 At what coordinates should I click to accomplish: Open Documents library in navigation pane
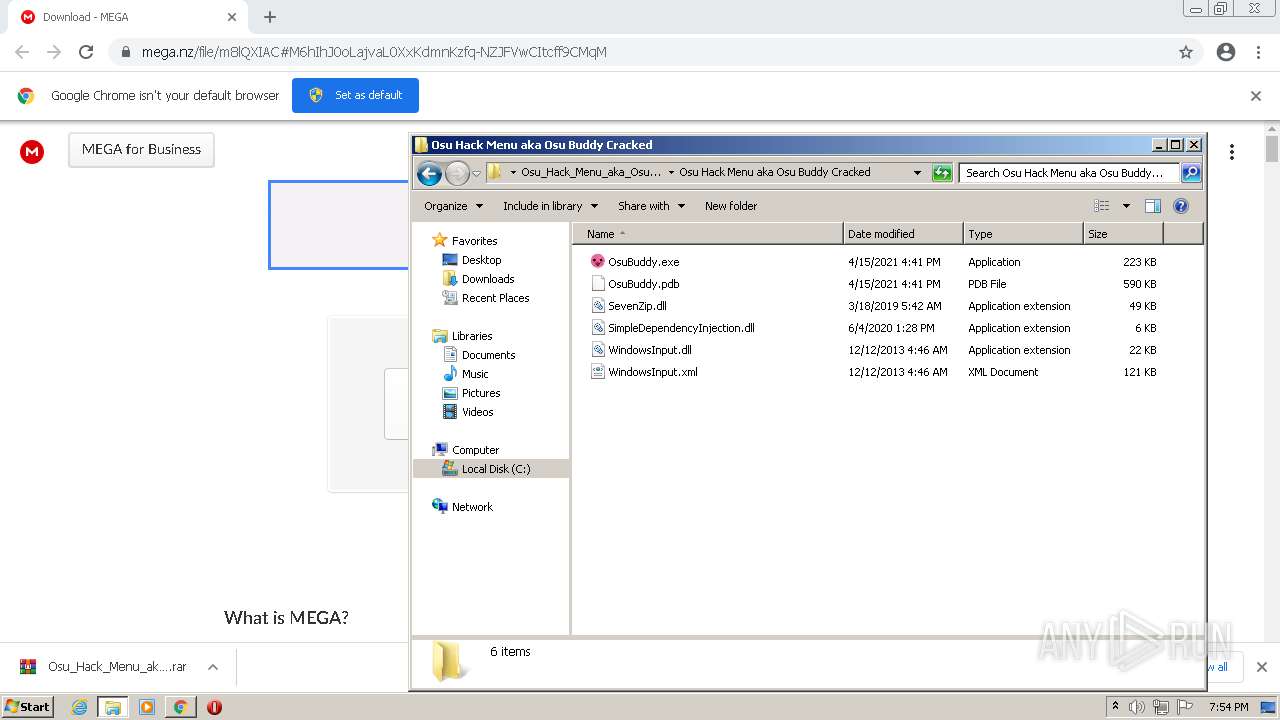[488, 355]
